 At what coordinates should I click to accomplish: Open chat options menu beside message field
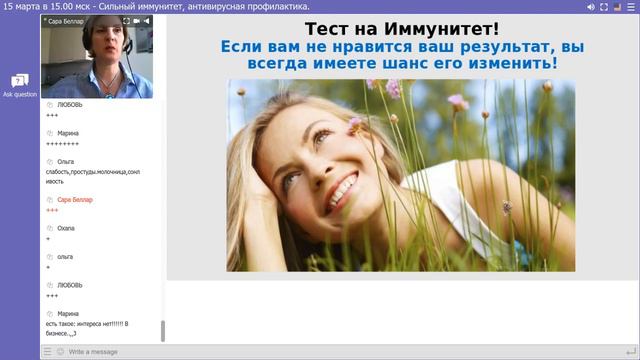[x=48, y=351]
